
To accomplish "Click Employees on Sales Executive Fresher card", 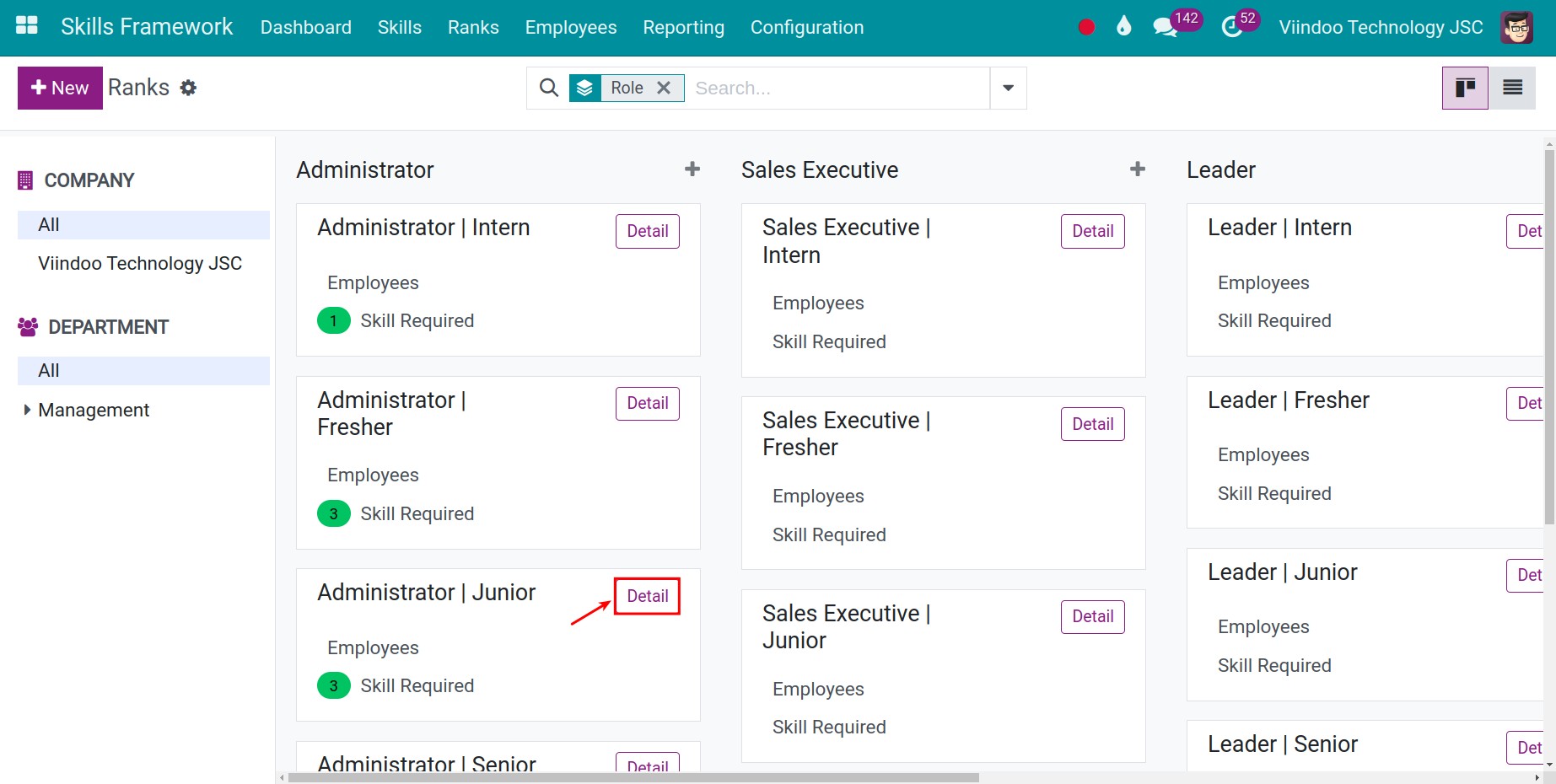I will coord(818,496).
